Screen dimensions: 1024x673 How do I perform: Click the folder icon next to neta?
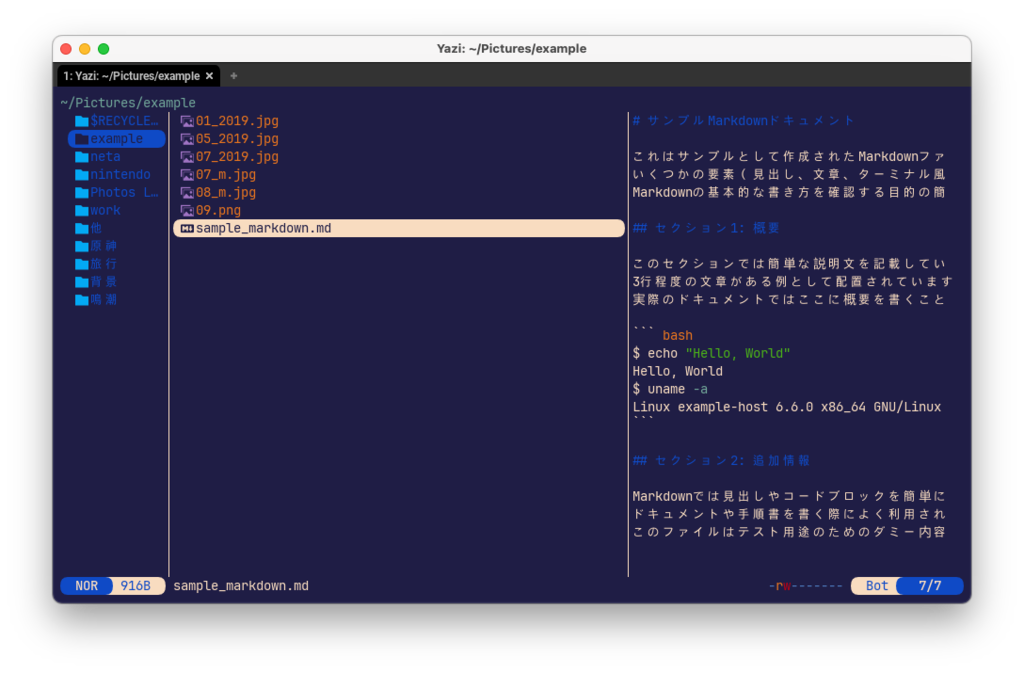coord(82,157)
